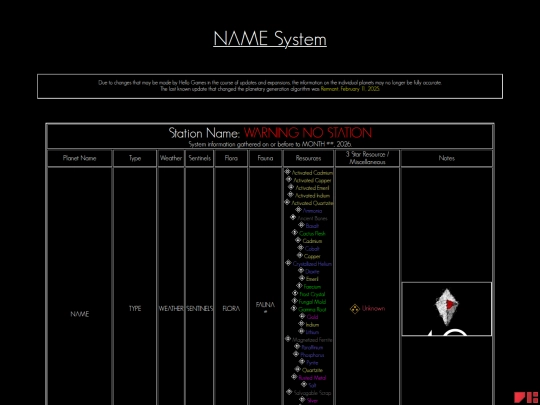
Task: Click the icon next to Paraffinium
Action: [297, 346]
